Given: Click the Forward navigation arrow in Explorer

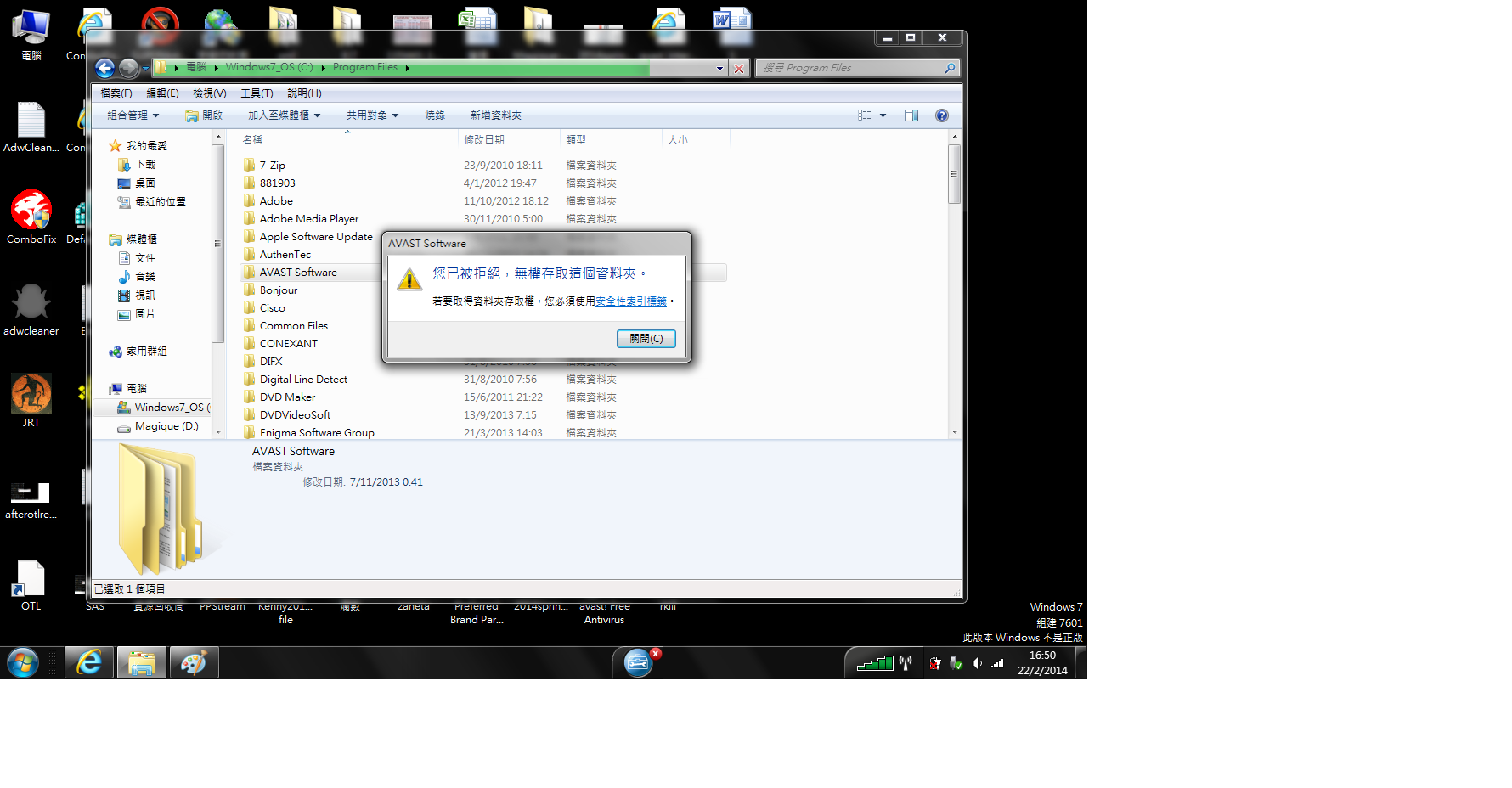Looking at the screenshot, I should coord(129,68).
